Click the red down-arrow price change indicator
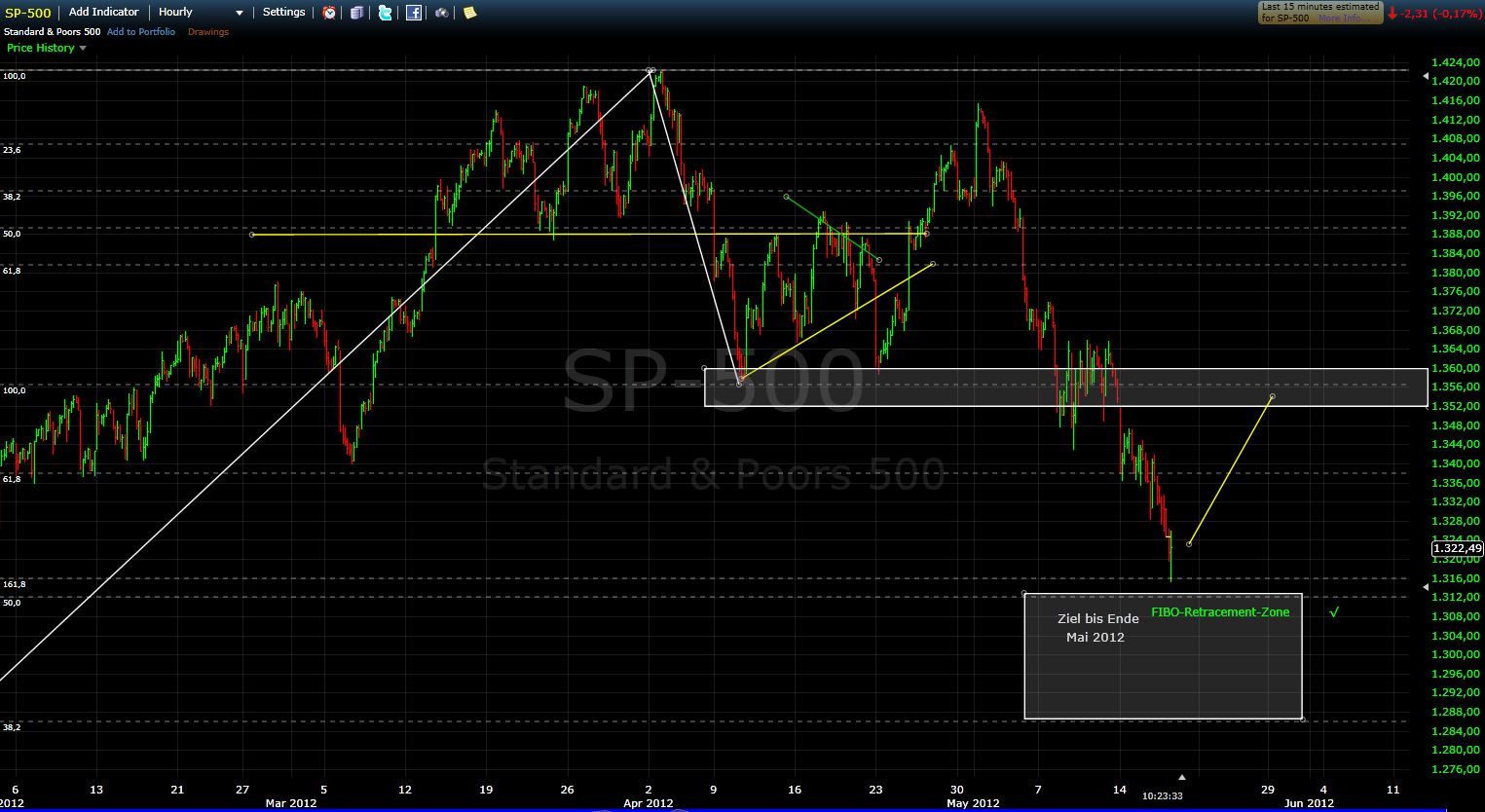The height and width of the screenshot is (812, 1485). 1392,14
